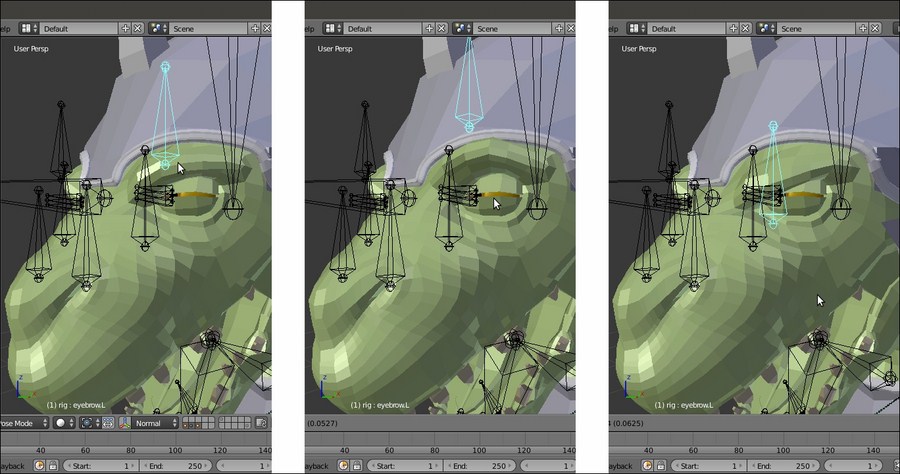This screenshot has height=474, width=900.
Task: Click the second layer grid block
Action: click(x=235, y=423)
